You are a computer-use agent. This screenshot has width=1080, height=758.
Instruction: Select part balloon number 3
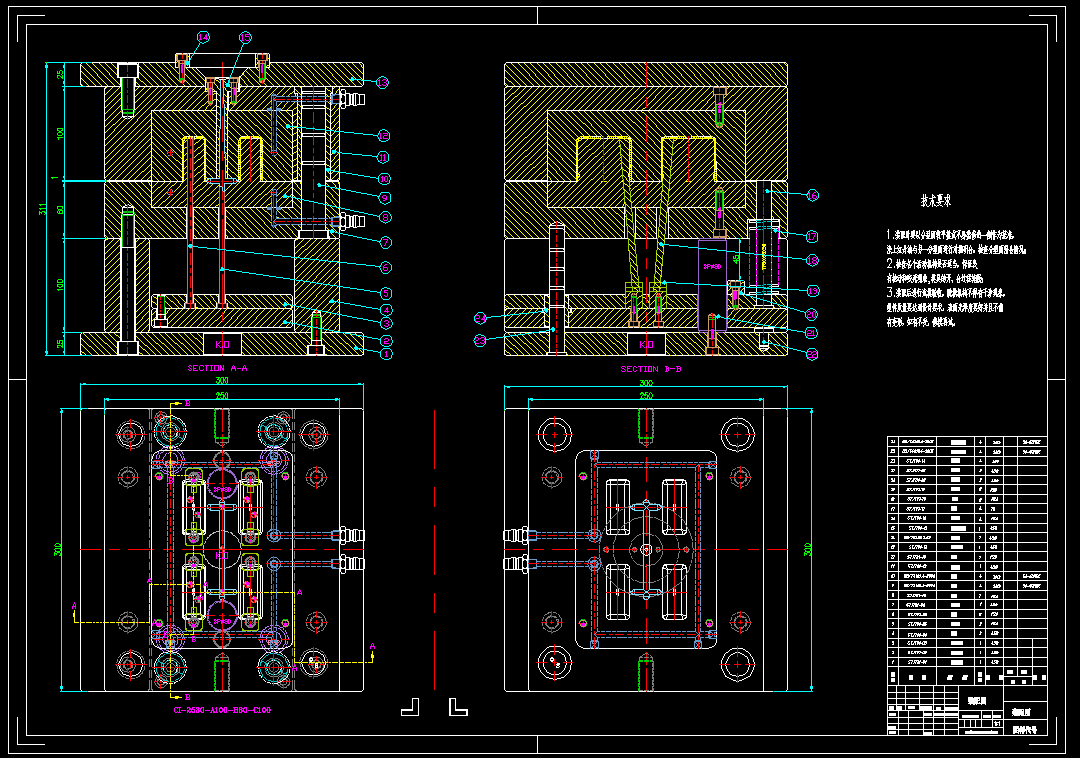tap(386, 323)
